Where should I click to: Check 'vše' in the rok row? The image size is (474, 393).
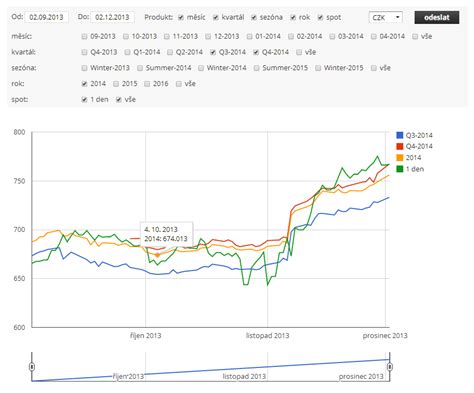coord(179,84)
